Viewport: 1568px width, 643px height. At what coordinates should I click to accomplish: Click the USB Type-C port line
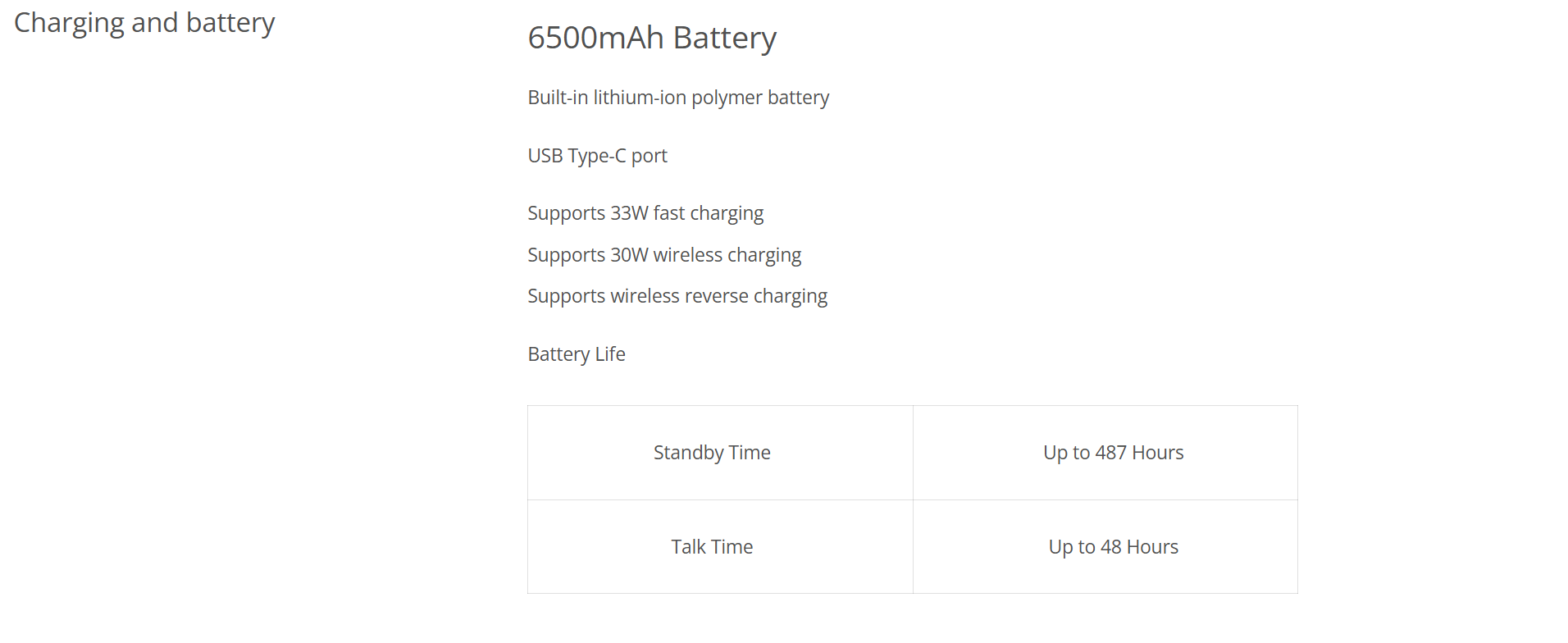click(x=597, y=156)
